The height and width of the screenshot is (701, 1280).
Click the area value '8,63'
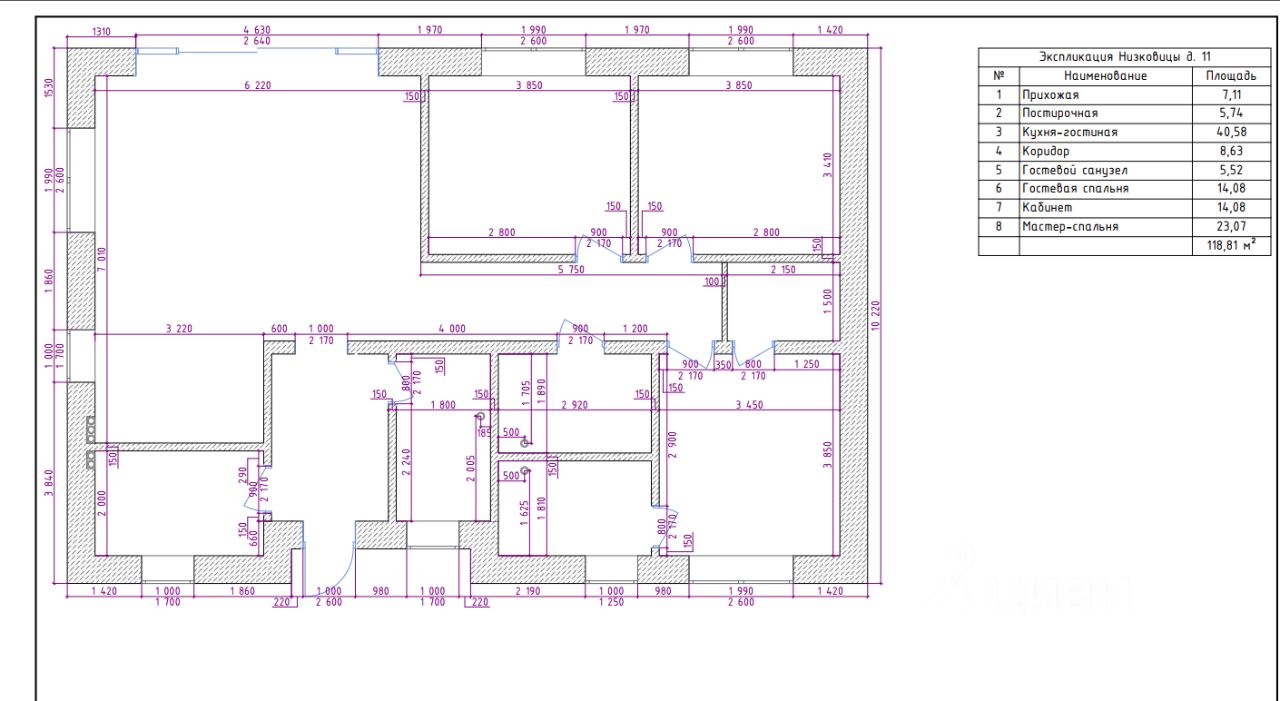point(1230,151)
